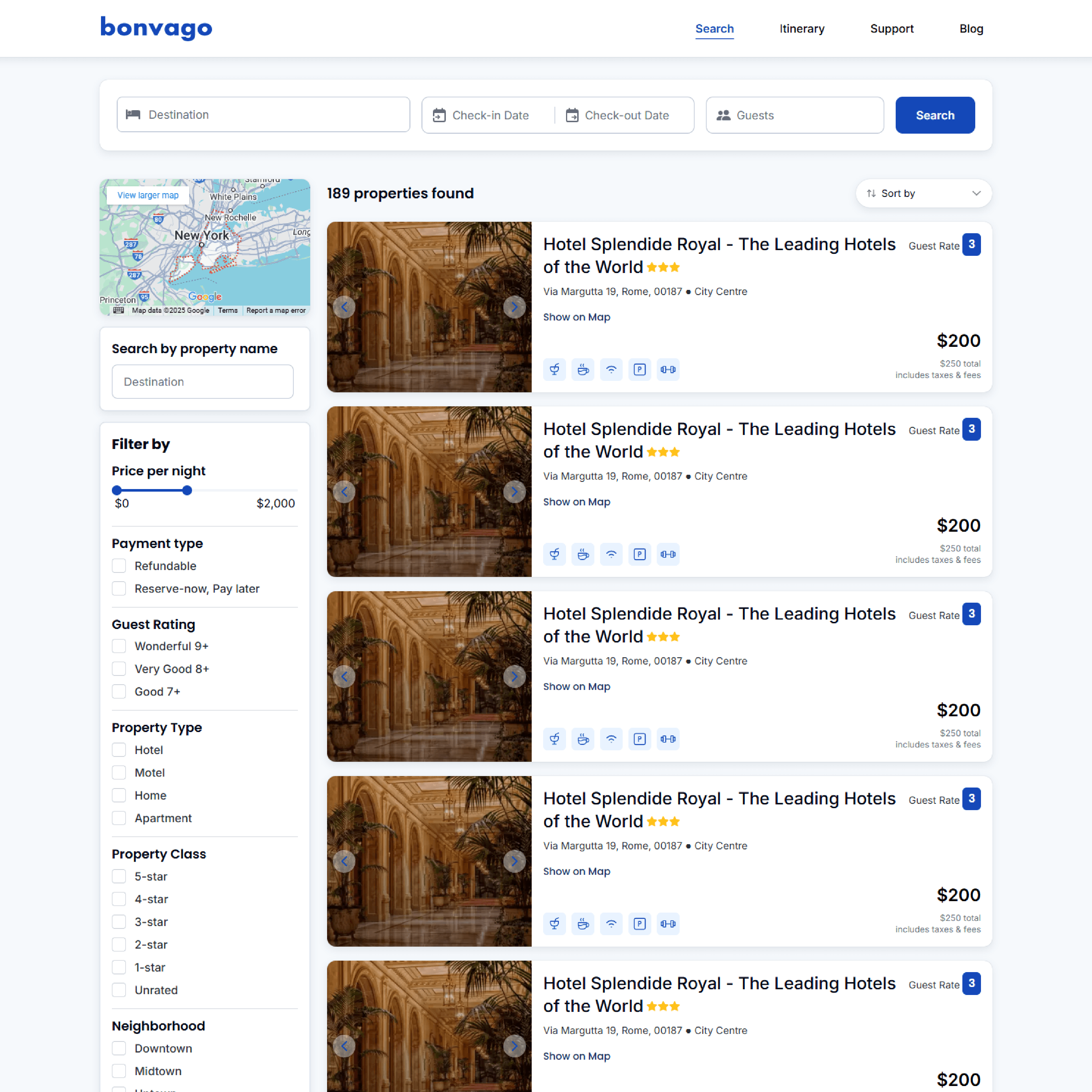Enable the Wonderful 9+ rating filter
1092x1092 pixels.
tap(119, 646)
